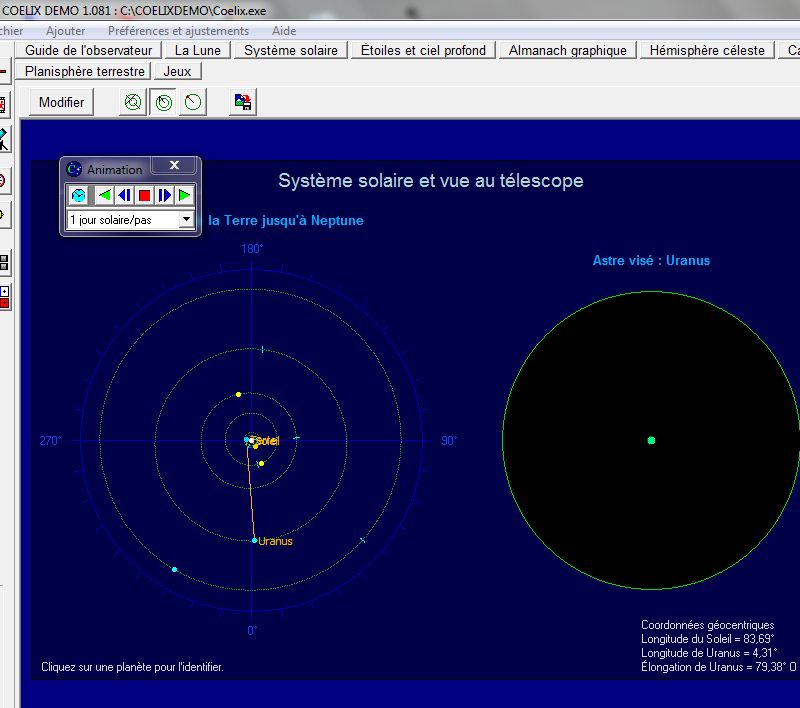The height and width of the screenshot is (708, 800).
Task: Click 'Cliquez sur une planète pour l'identifier' hint
Action: (132, 667)
